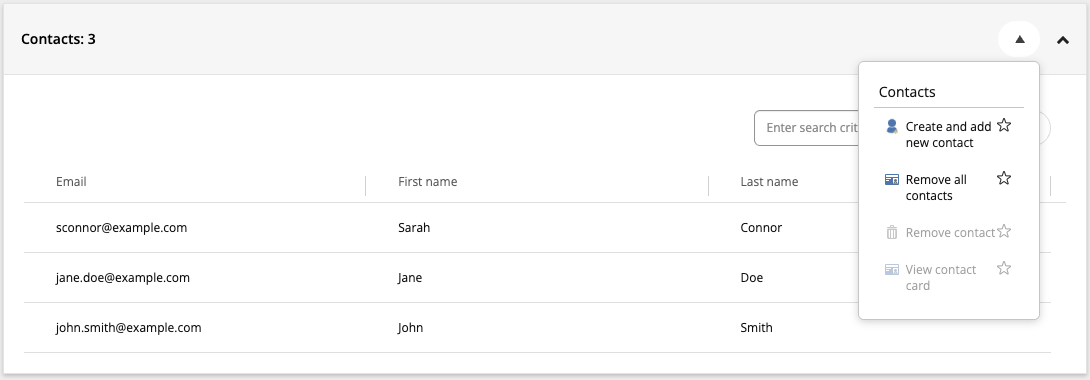
Task: Select the sconnor@example.com cell
Action: tap(122, 228)
